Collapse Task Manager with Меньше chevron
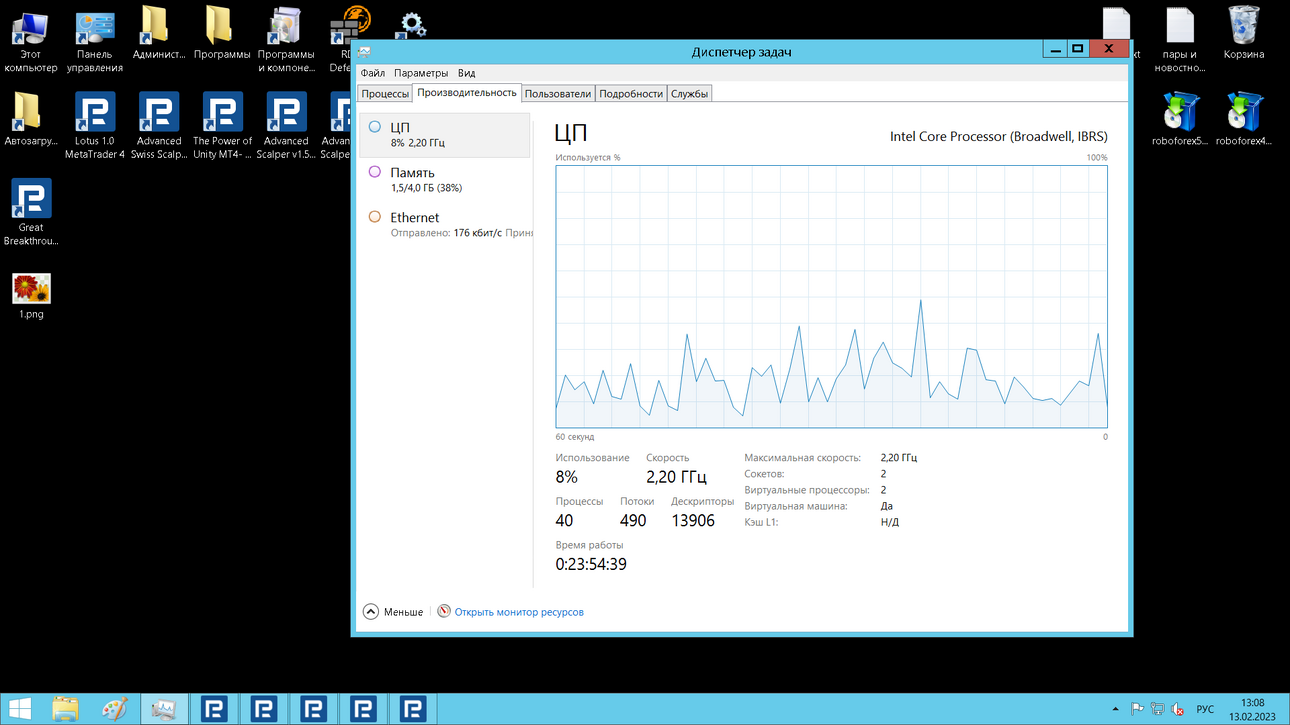This screenshot has height=725, width=1290. tap(393, 612)
